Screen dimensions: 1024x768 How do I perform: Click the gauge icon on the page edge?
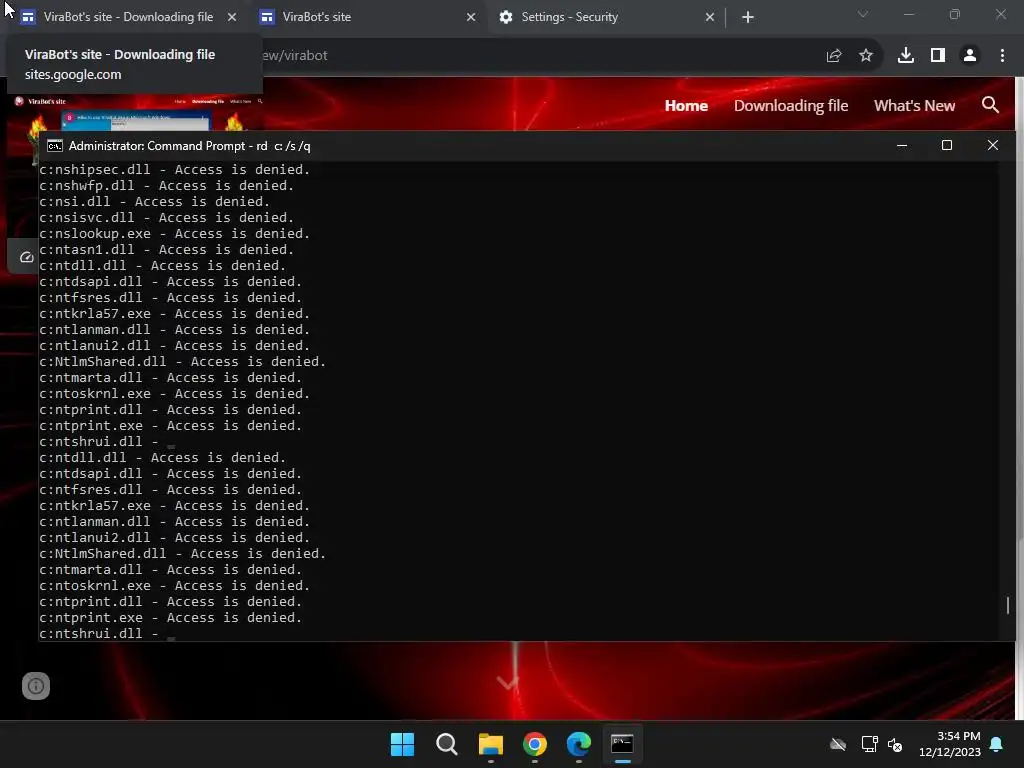point(27,257)
